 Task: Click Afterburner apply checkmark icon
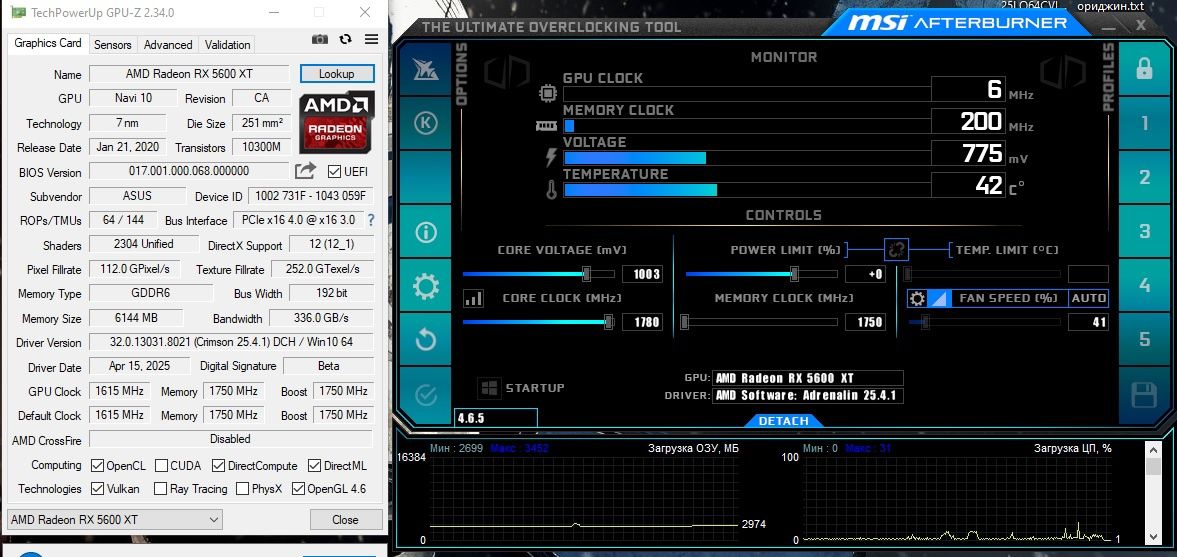[426, 394]
